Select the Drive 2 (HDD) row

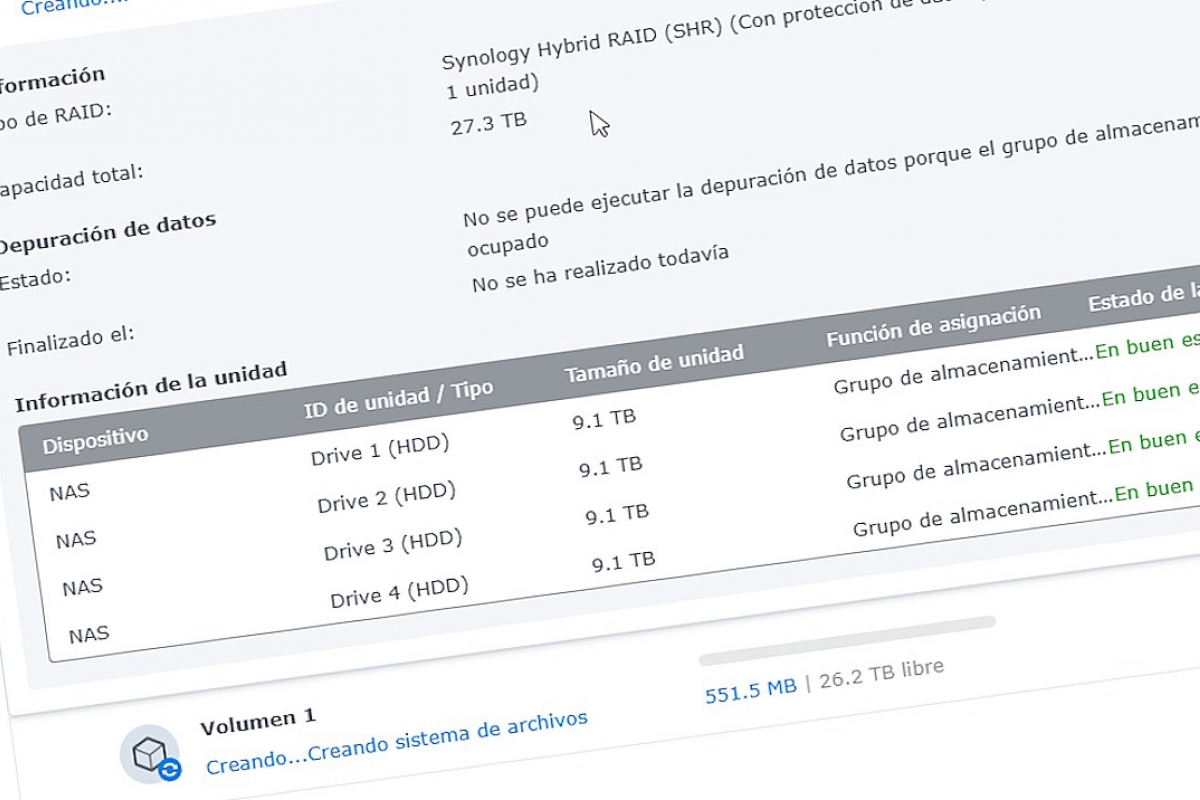[x=386, y=497]
